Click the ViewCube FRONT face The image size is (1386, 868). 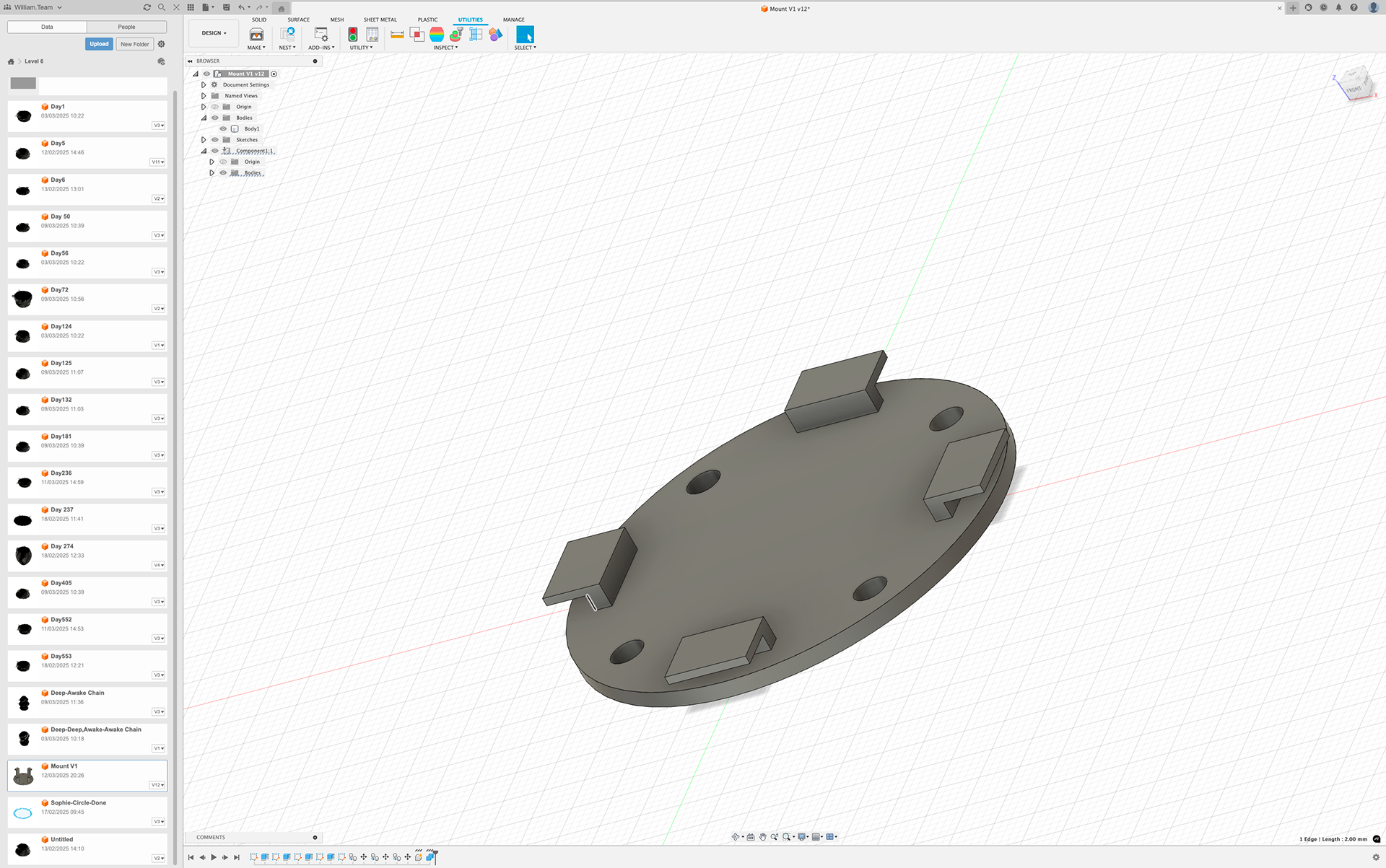pyautogui.click(x=1354, y=89)
